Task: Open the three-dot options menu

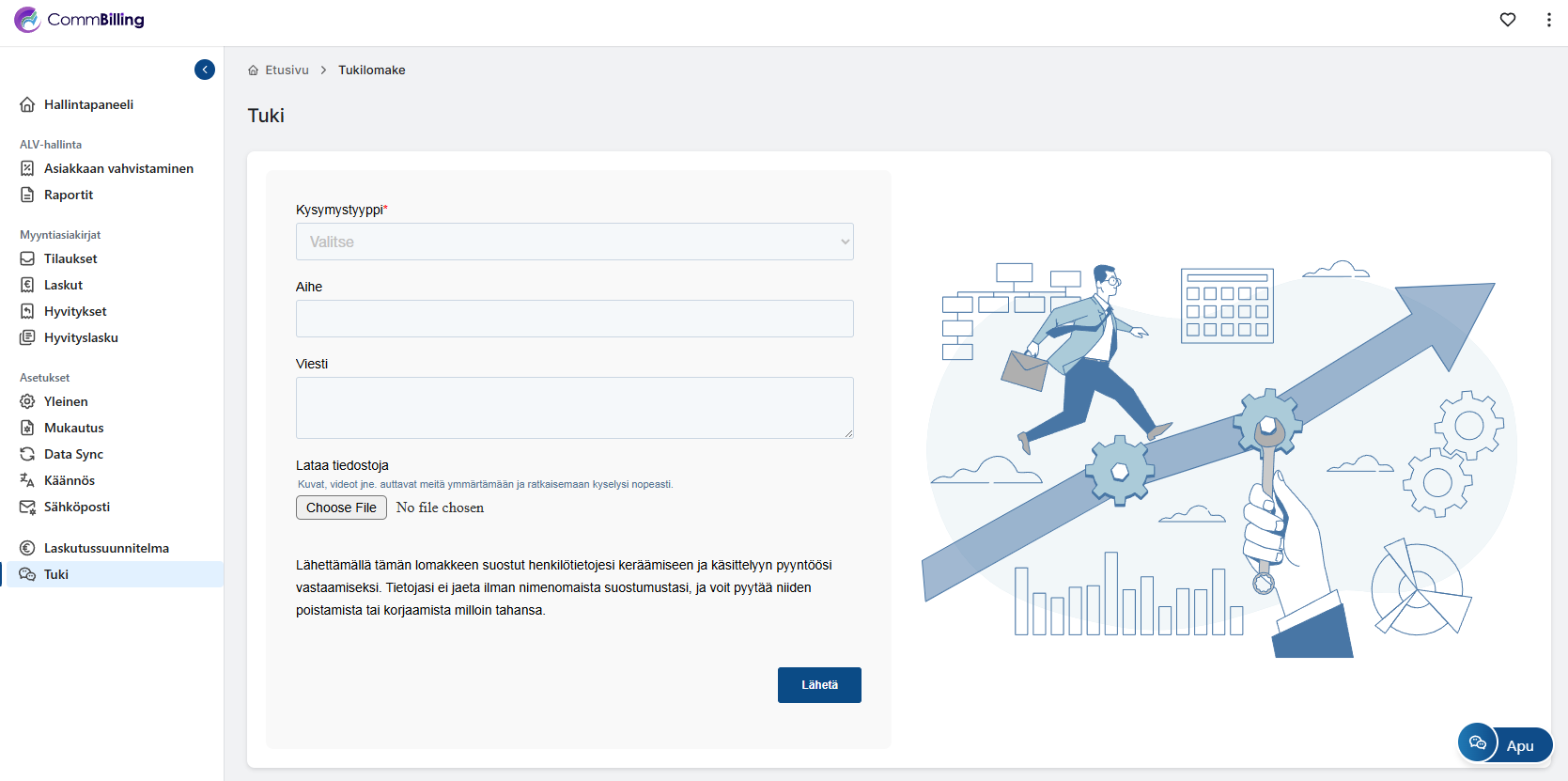Action: pyautogui.click(x=1548, y=20)
